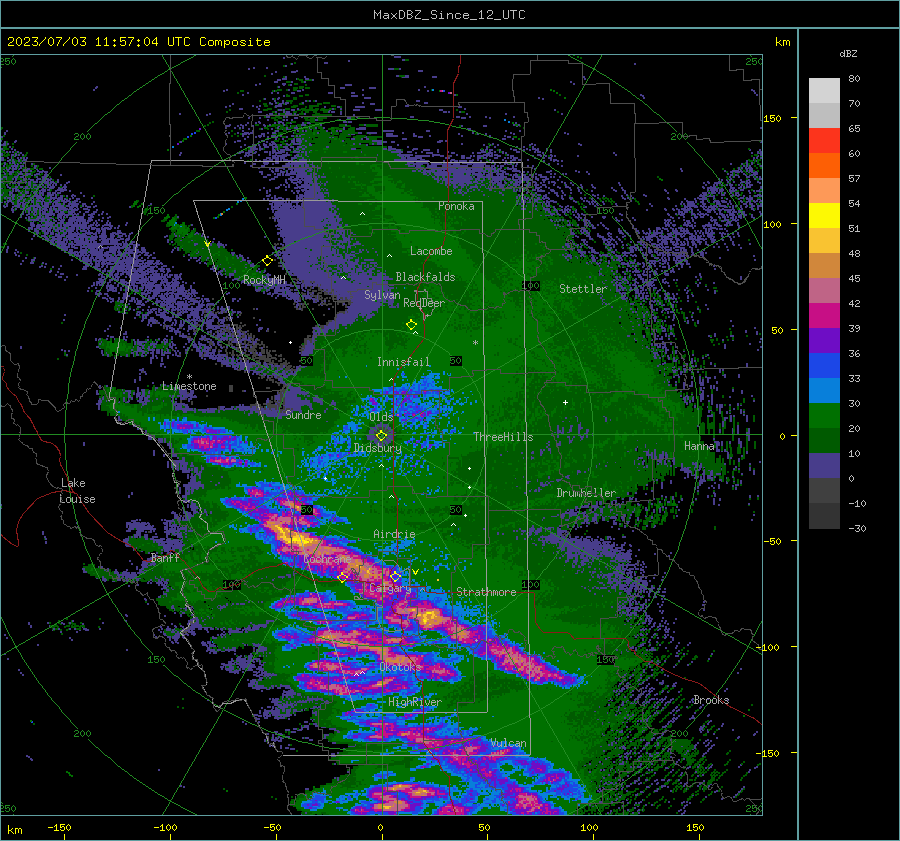Click the Banff map label
Viewport: 900px width, 841px height.
165,557
